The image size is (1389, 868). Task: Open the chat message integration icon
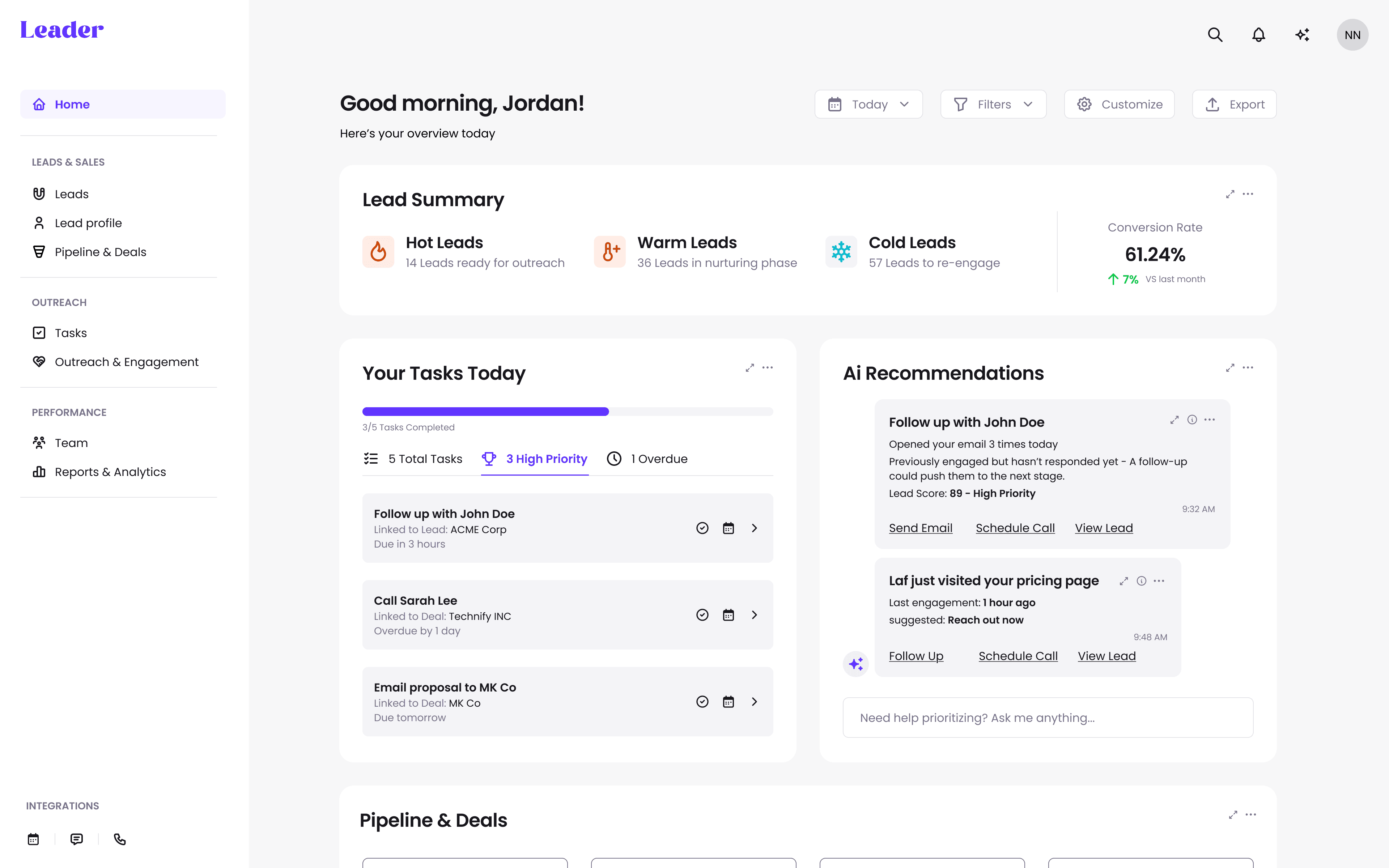[x=76, y=839]
